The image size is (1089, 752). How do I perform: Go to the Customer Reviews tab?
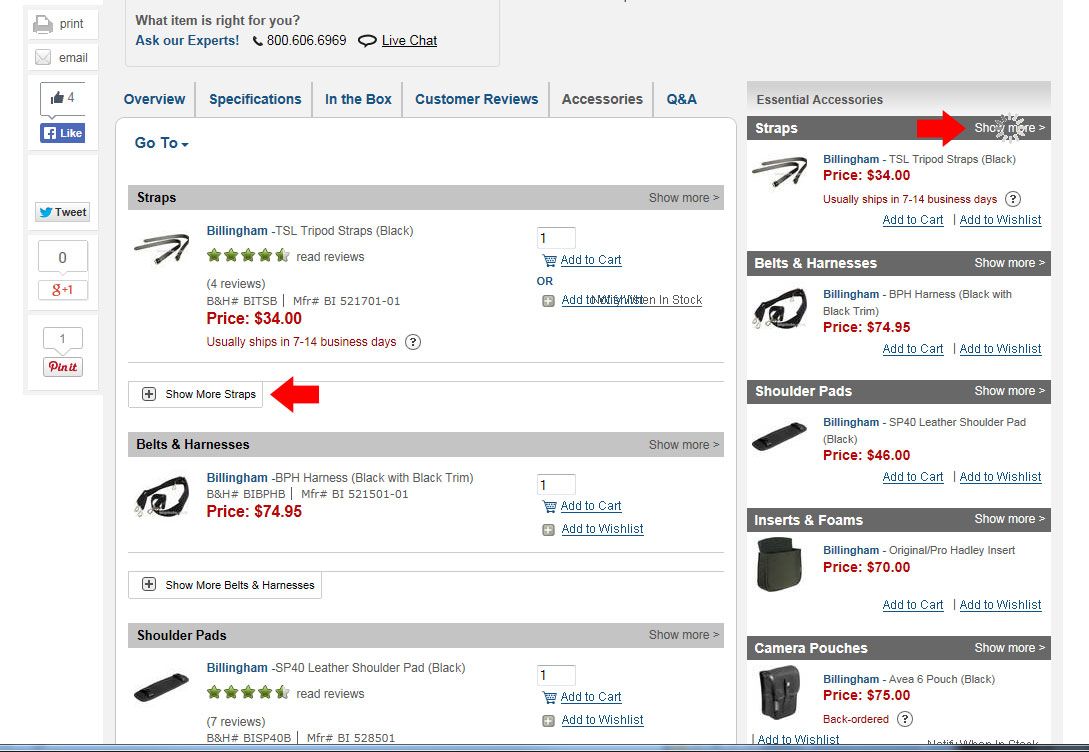476,99
